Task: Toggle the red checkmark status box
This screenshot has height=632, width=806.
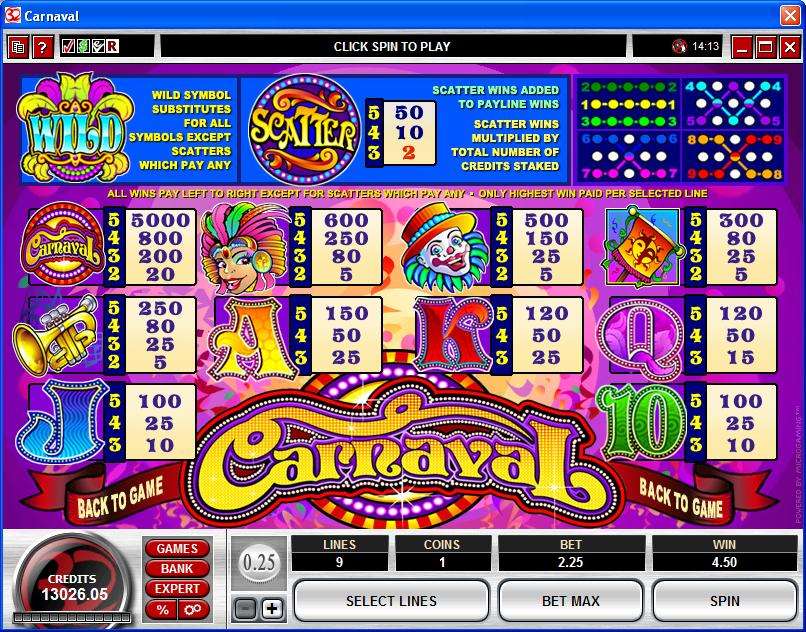Action: (68, 47)
